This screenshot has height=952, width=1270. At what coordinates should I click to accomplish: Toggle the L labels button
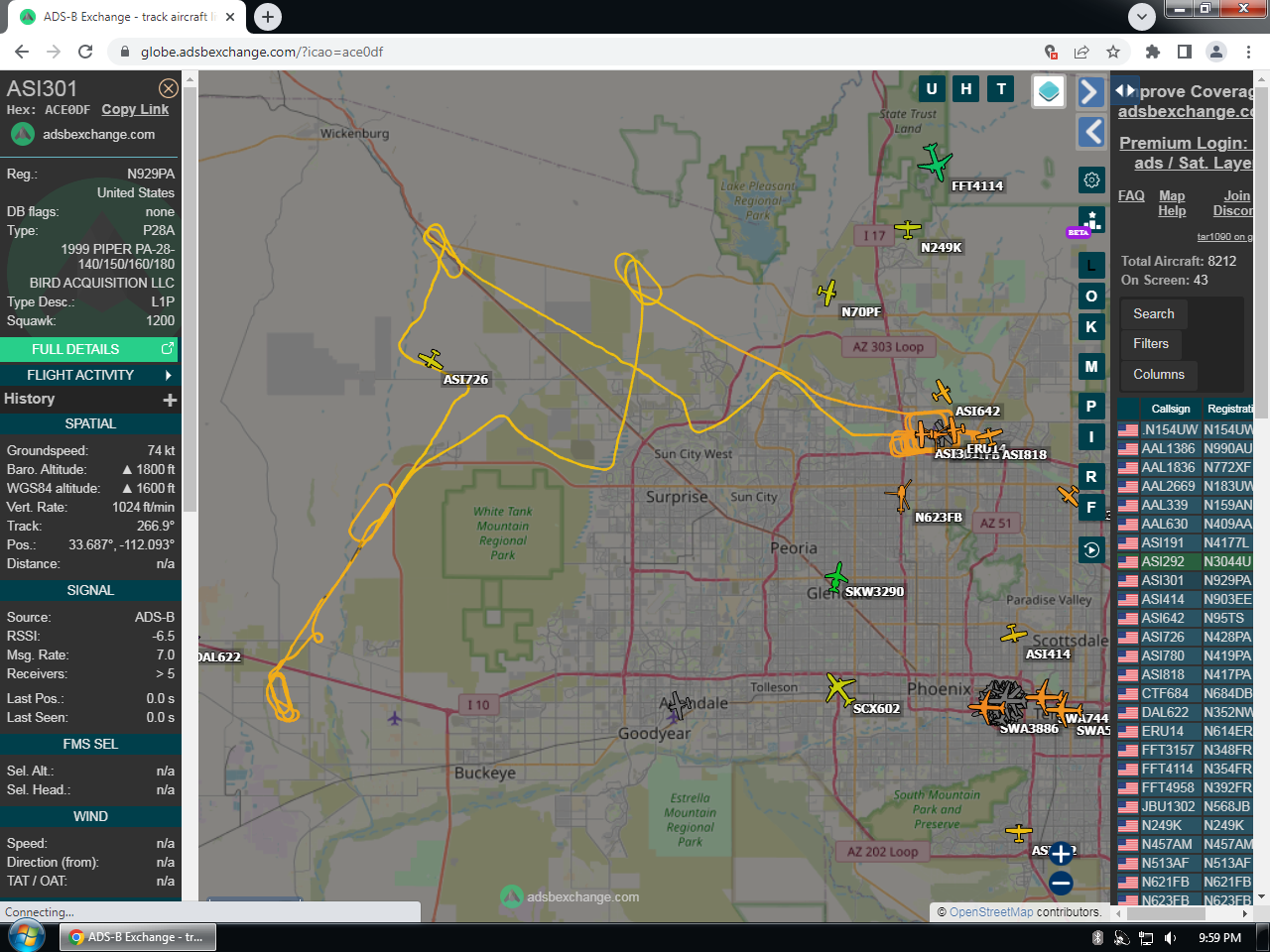tap(1091, 265)
